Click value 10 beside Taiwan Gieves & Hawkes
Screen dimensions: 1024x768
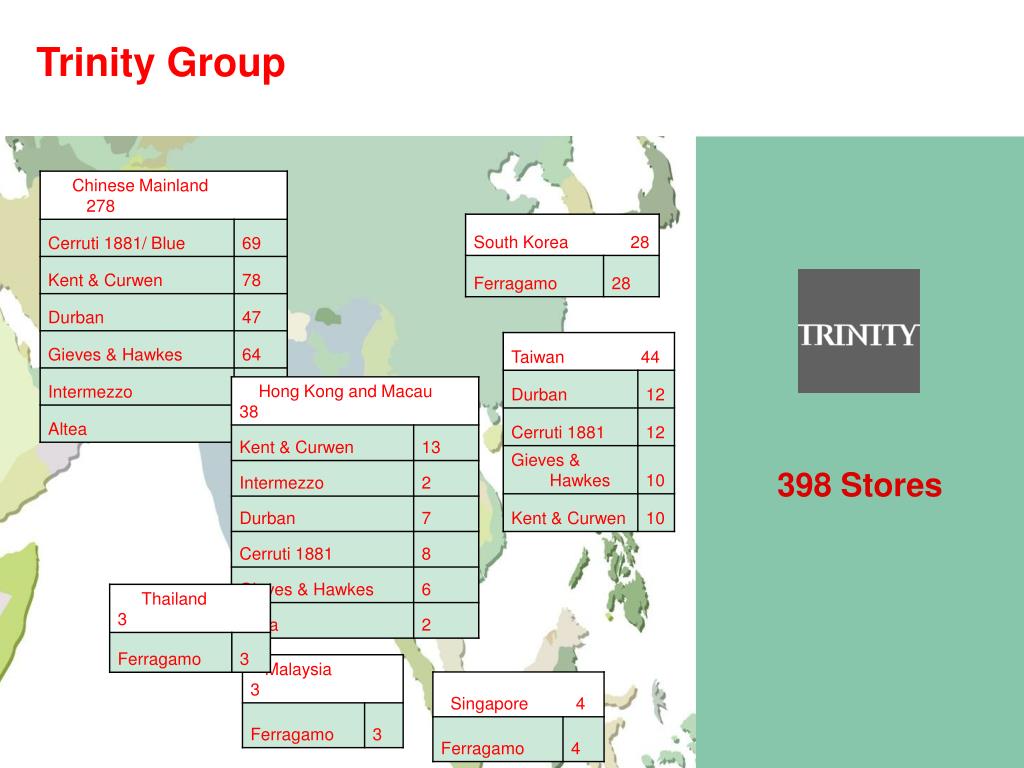point(656,470)
